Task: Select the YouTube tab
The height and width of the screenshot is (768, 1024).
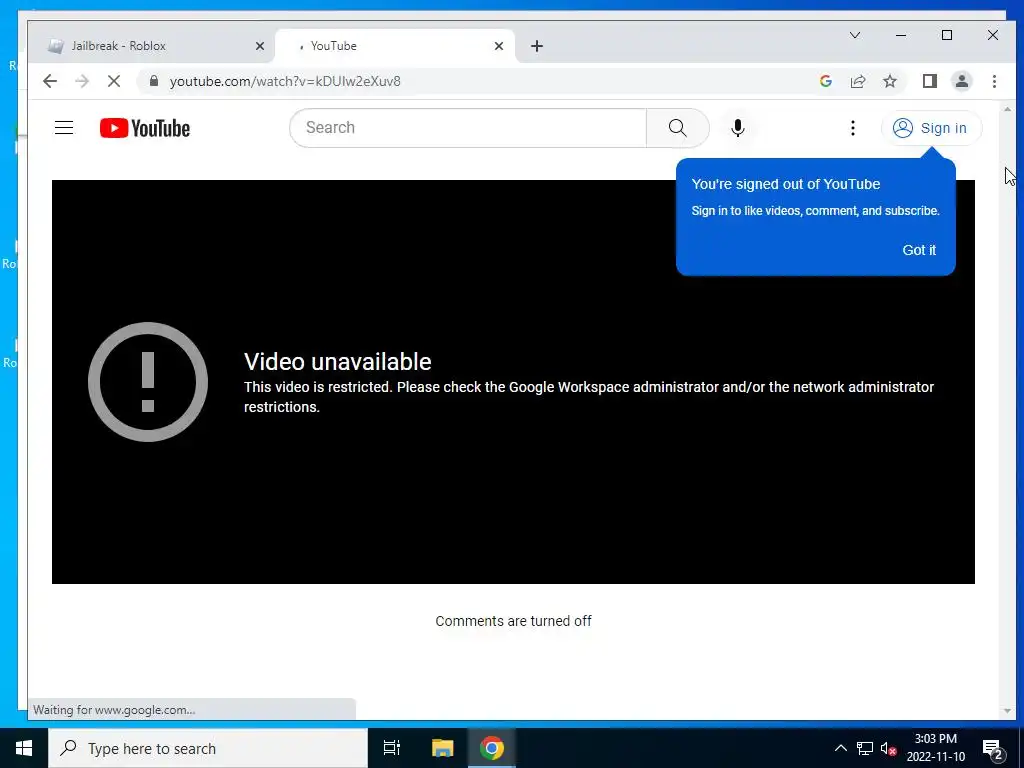Action: click(395, 46)
